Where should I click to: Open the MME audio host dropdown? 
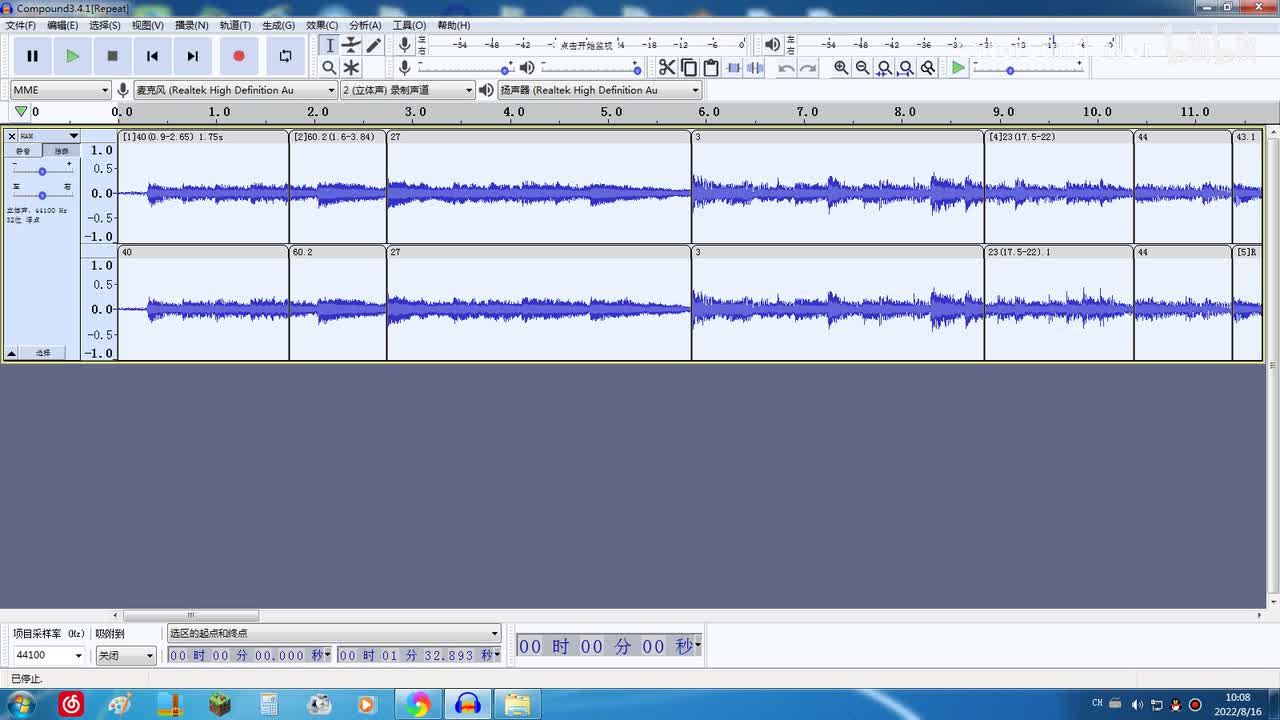point(60,90)
